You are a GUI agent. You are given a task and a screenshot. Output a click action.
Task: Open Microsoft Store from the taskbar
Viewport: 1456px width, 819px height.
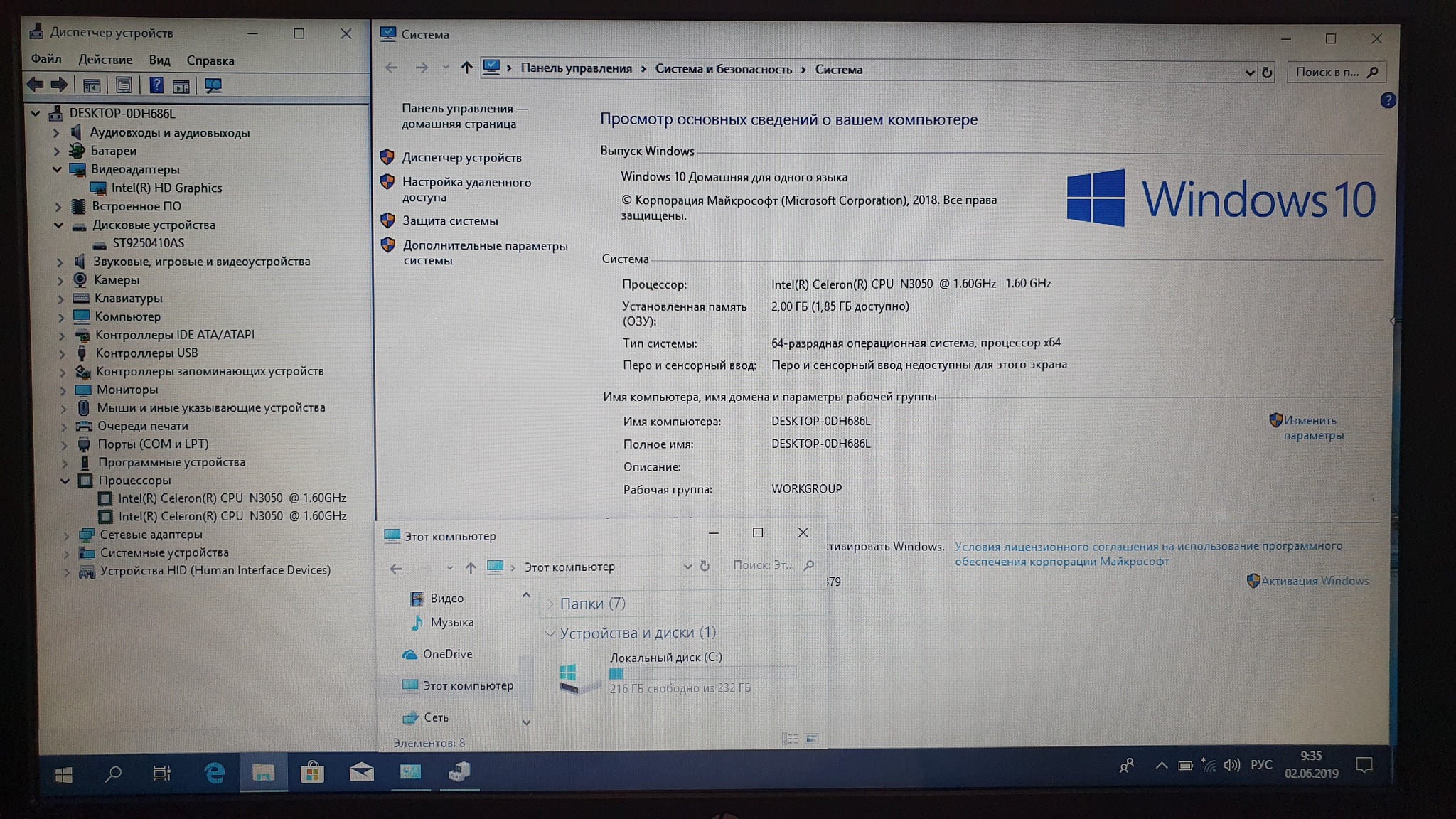[x=311, y=772]
